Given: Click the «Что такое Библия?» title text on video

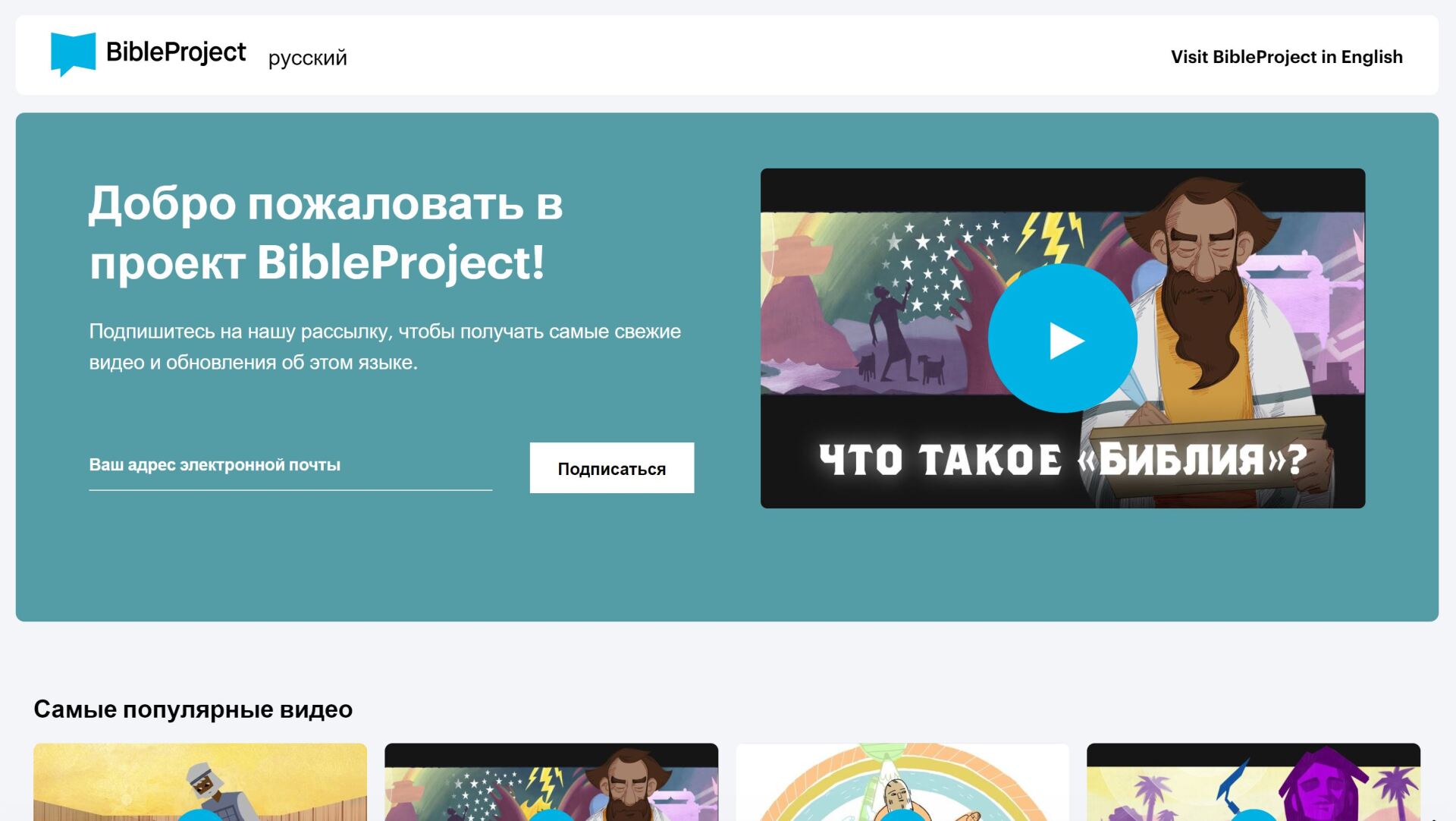Looking at the screenshot, I should pyautogui.click(x=1063, y=459).
